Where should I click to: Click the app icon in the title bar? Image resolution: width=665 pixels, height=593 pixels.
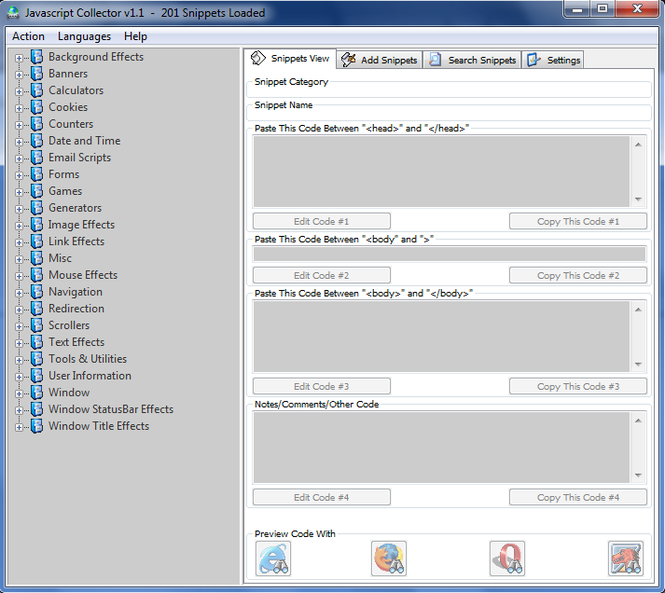pyautogui.click(x=13, y=13)
